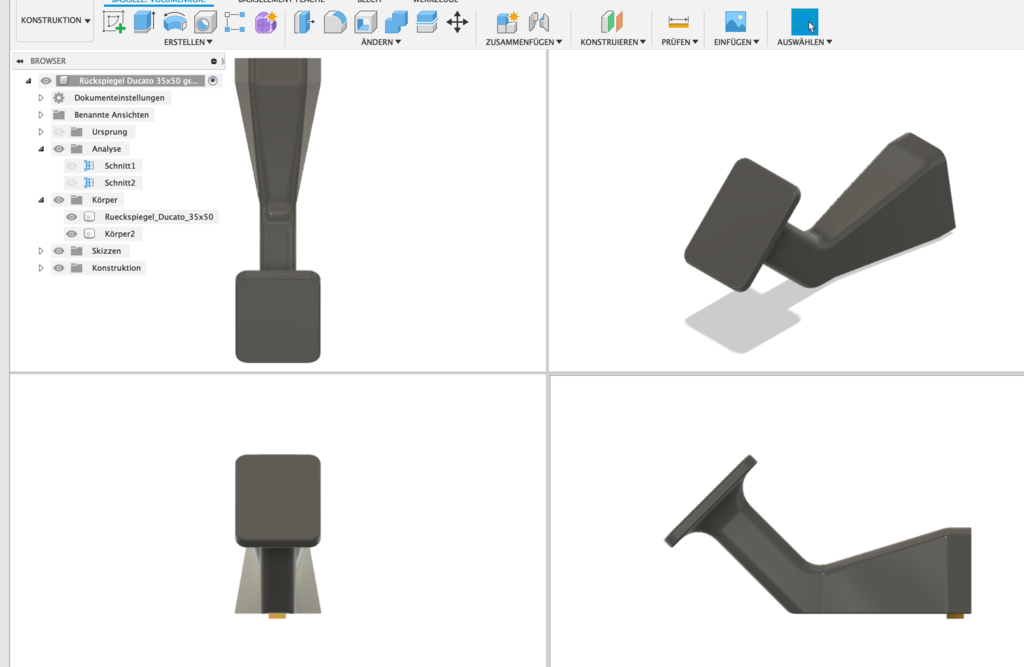Open the purple Create Form tool
The width and height of the screenshot is (1024, 667).
[x=265, y=22]
